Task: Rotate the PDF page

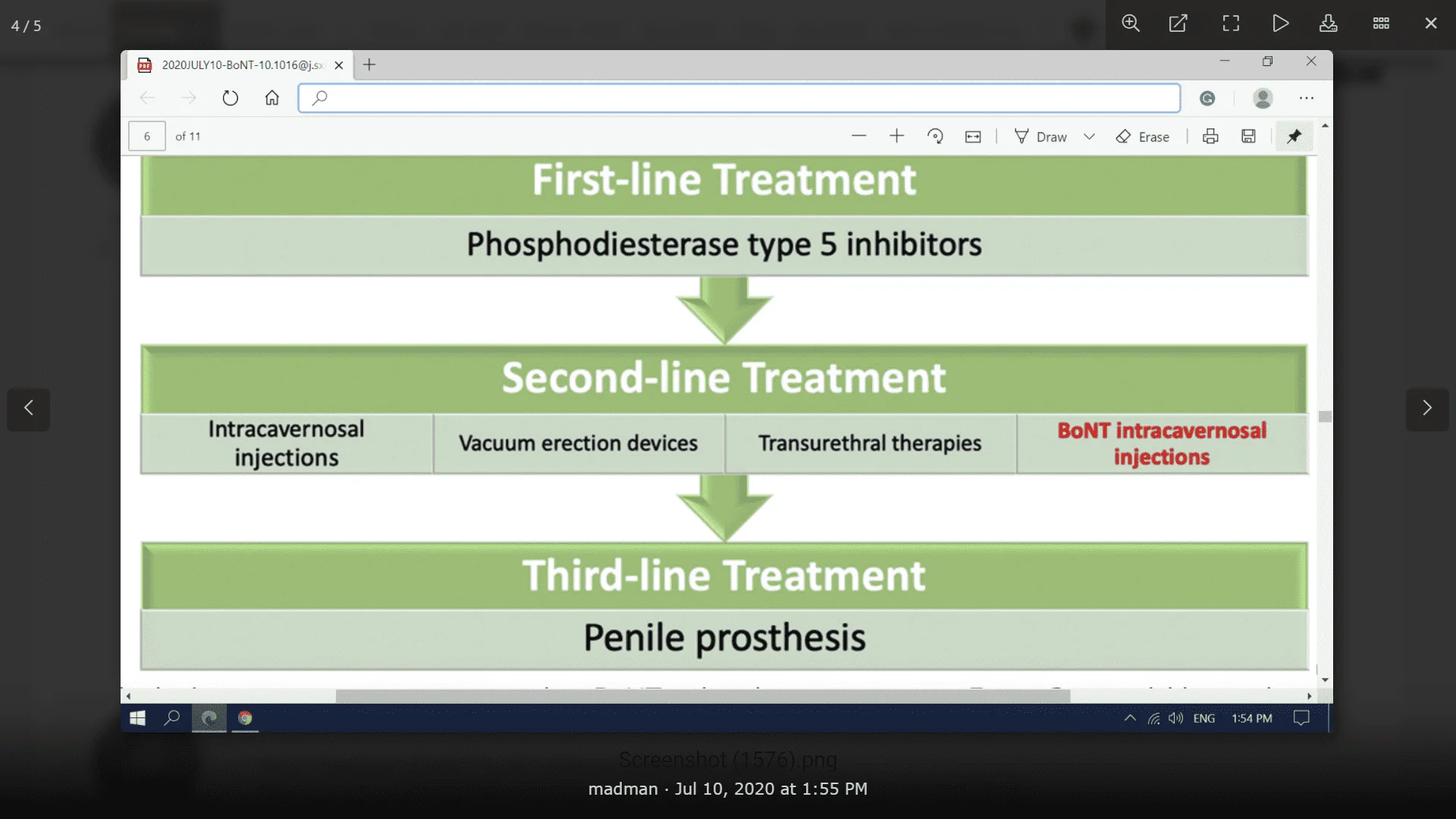Action: (935, 136)
